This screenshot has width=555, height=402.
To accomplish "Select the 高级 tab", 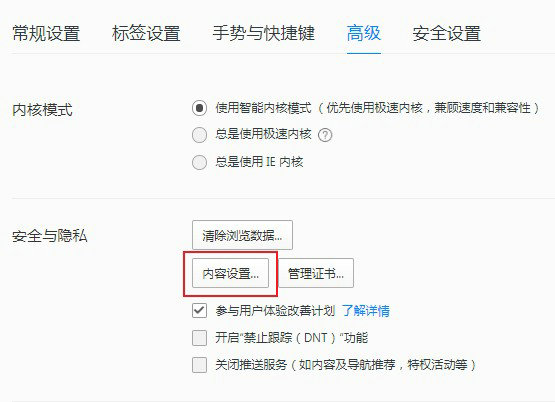I will [x=364, y=33].
